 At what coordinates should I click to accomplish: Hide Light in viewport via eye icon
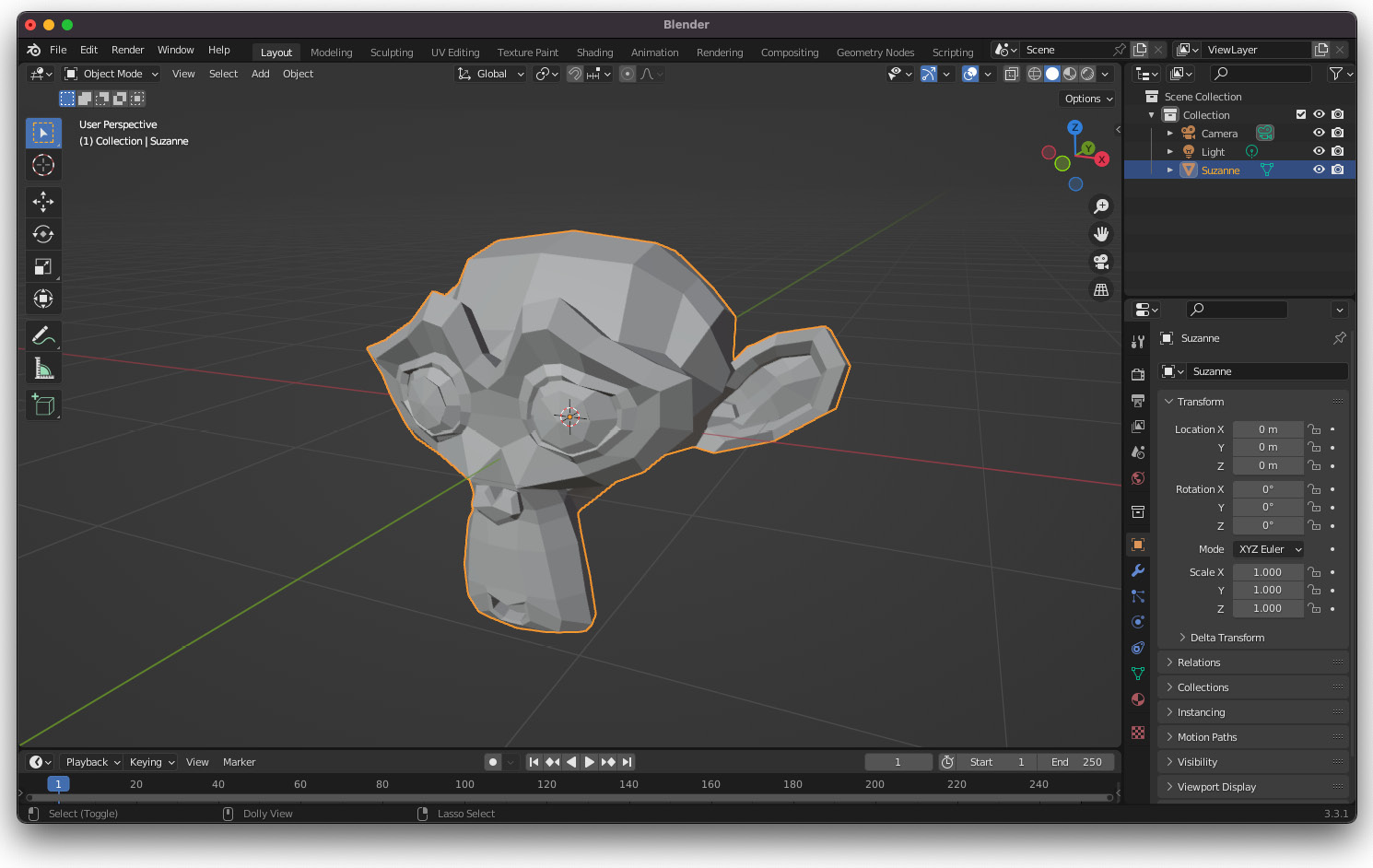click(x=1319, y=151)
